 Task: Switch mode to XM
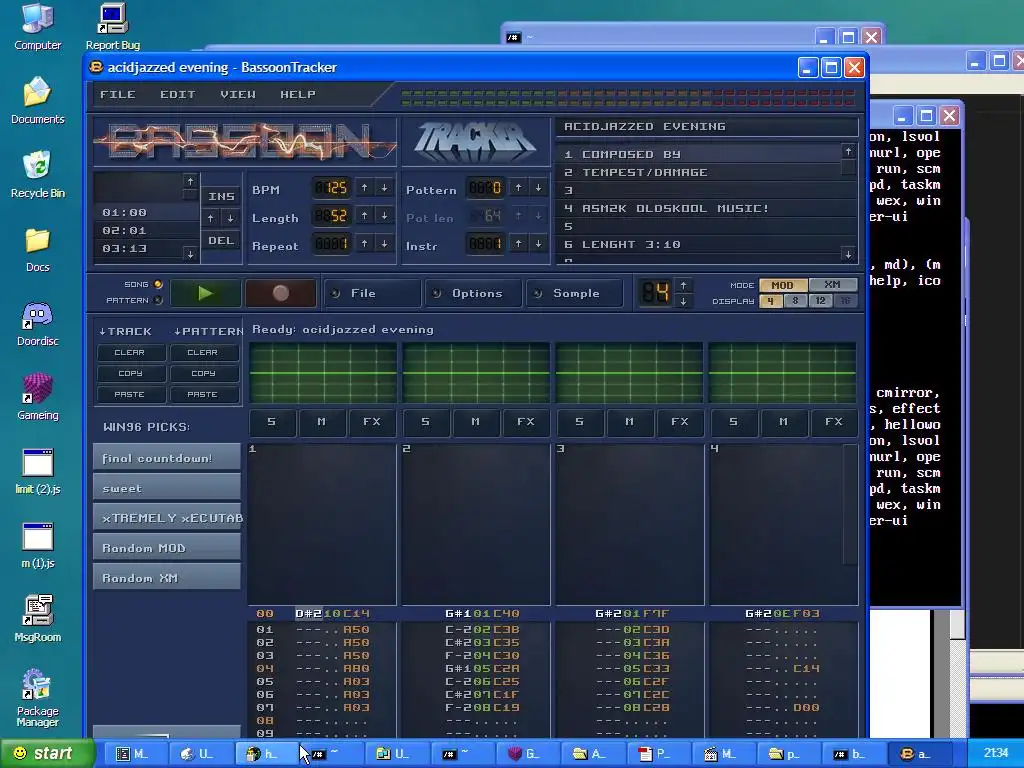[x=833, y=285]
